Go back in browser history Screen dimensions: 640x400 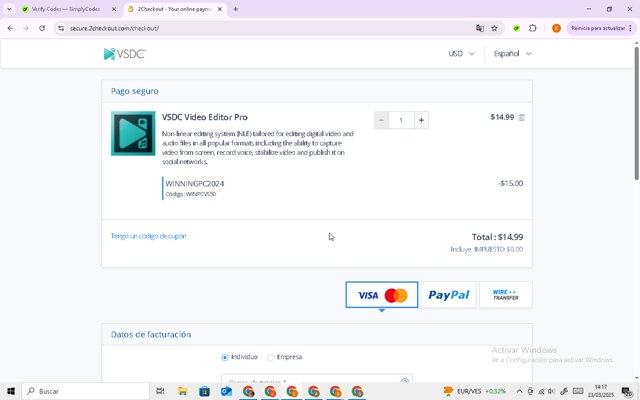point(10,28)
